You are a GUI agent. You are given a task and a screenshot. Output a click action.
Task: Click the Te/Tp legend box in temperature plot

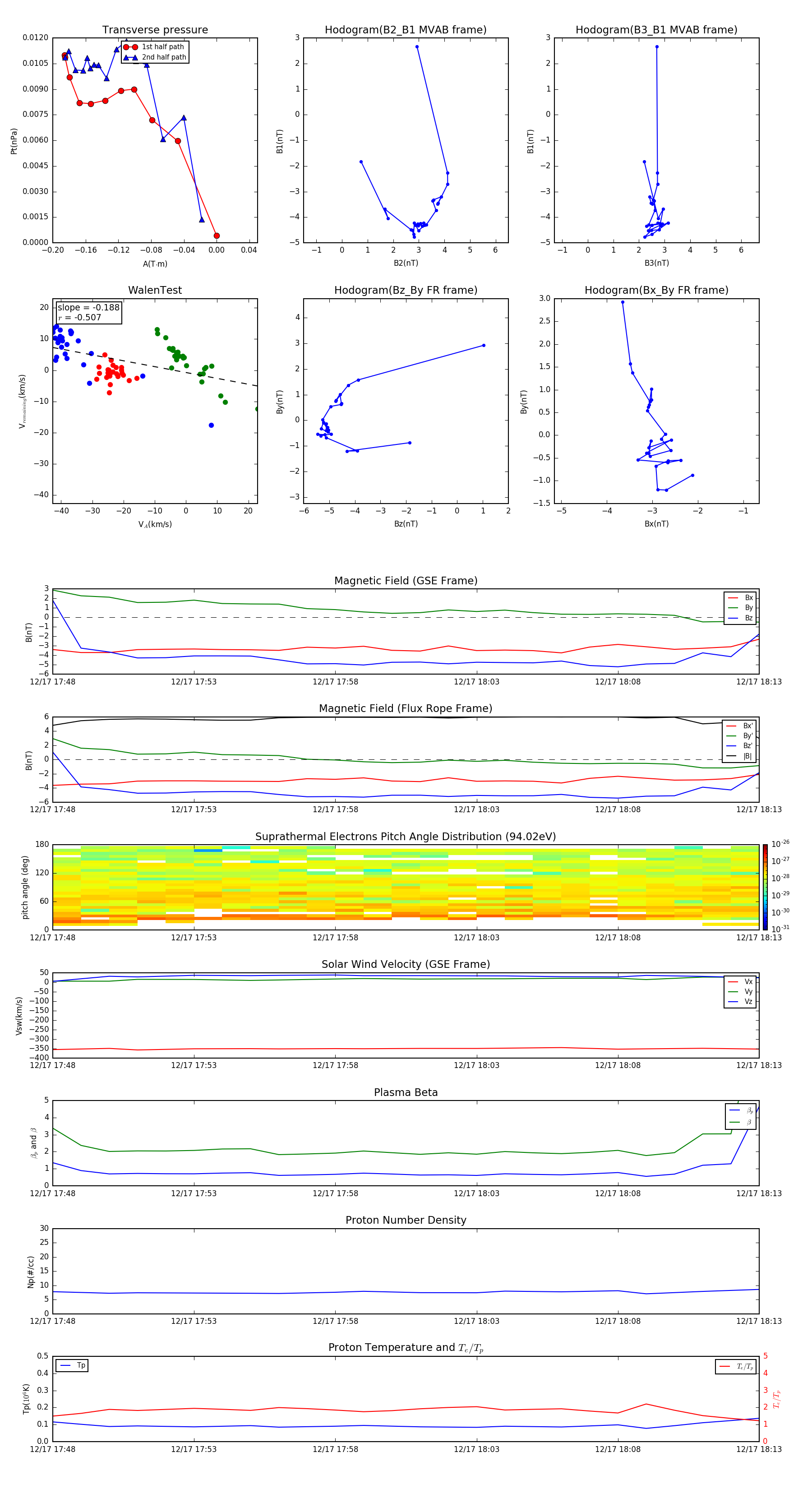pyautogui.click(x=736, y=1366)
